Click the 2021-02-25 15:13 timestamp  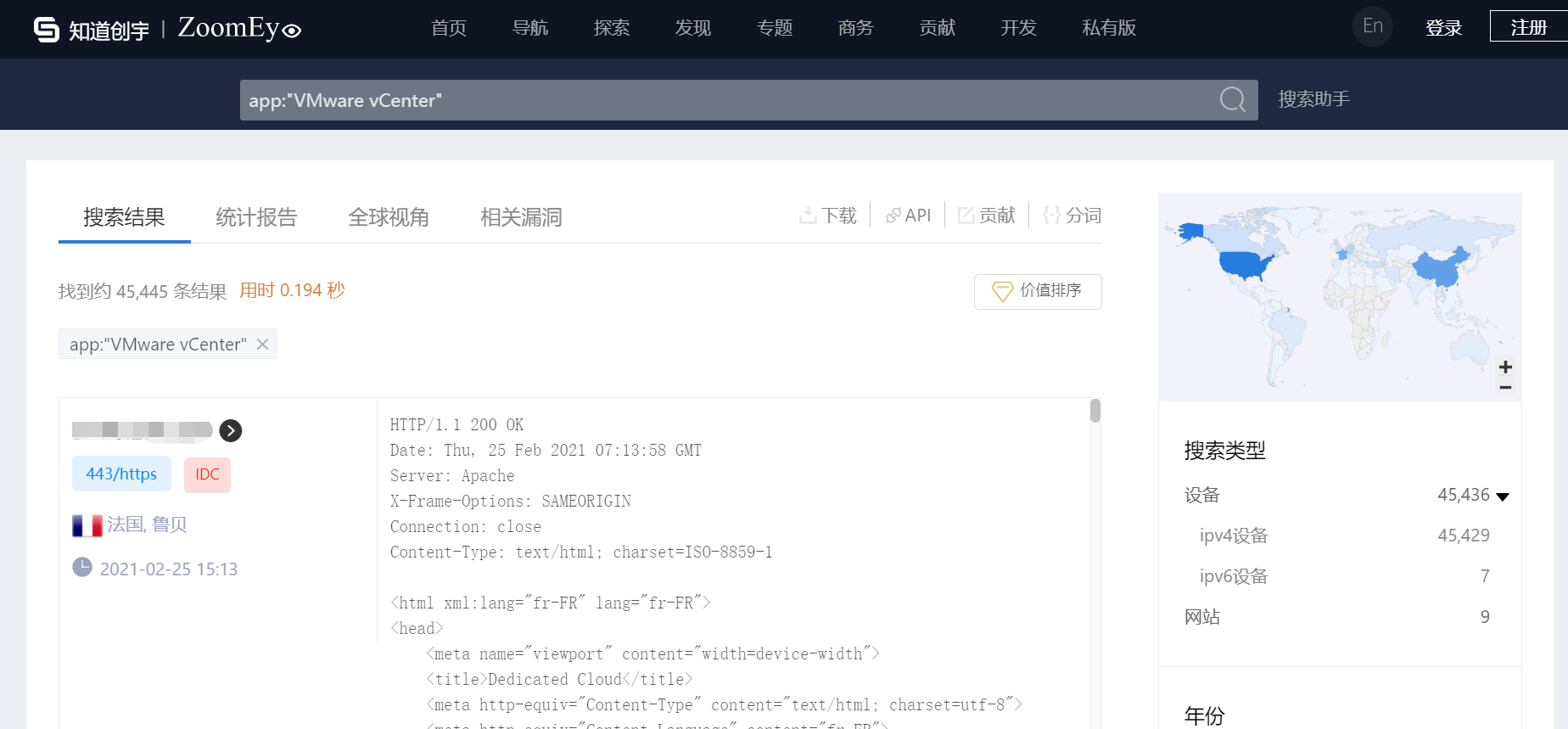pyautogui.click(x=169, y=569)
